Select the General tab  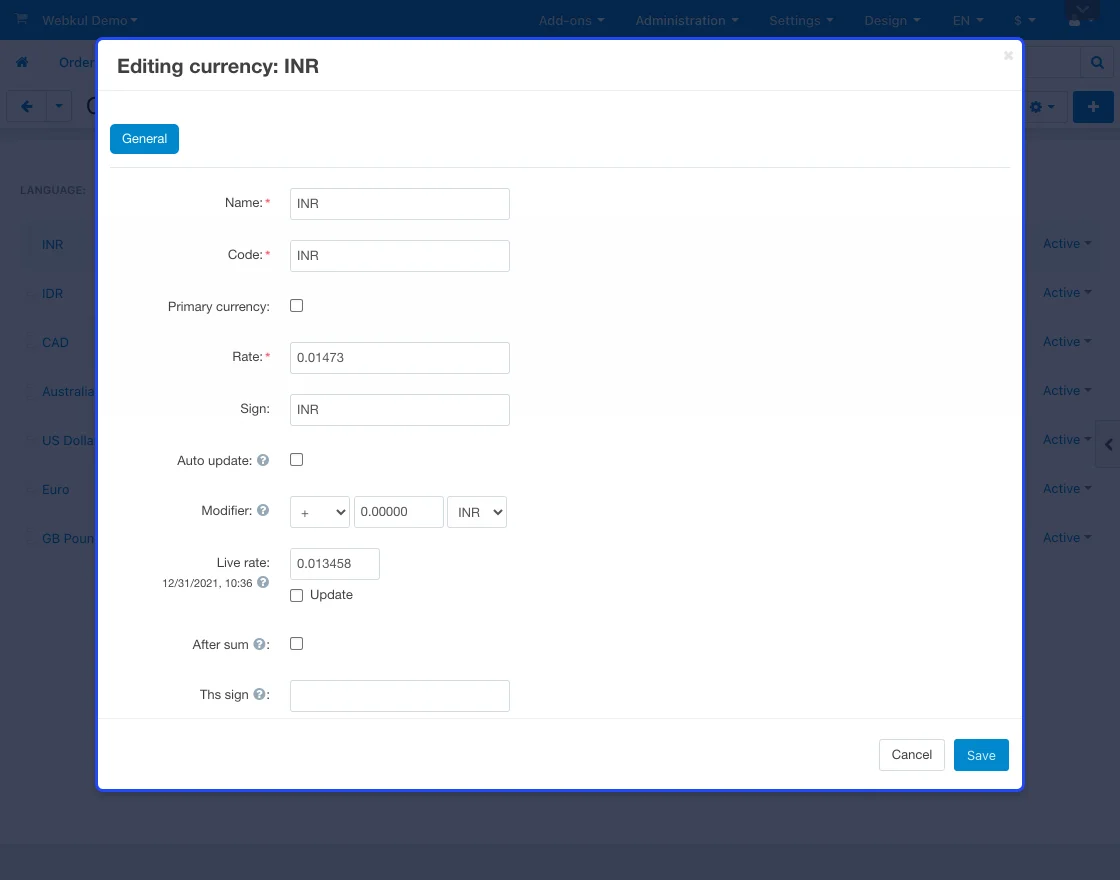tap(144, 139)
